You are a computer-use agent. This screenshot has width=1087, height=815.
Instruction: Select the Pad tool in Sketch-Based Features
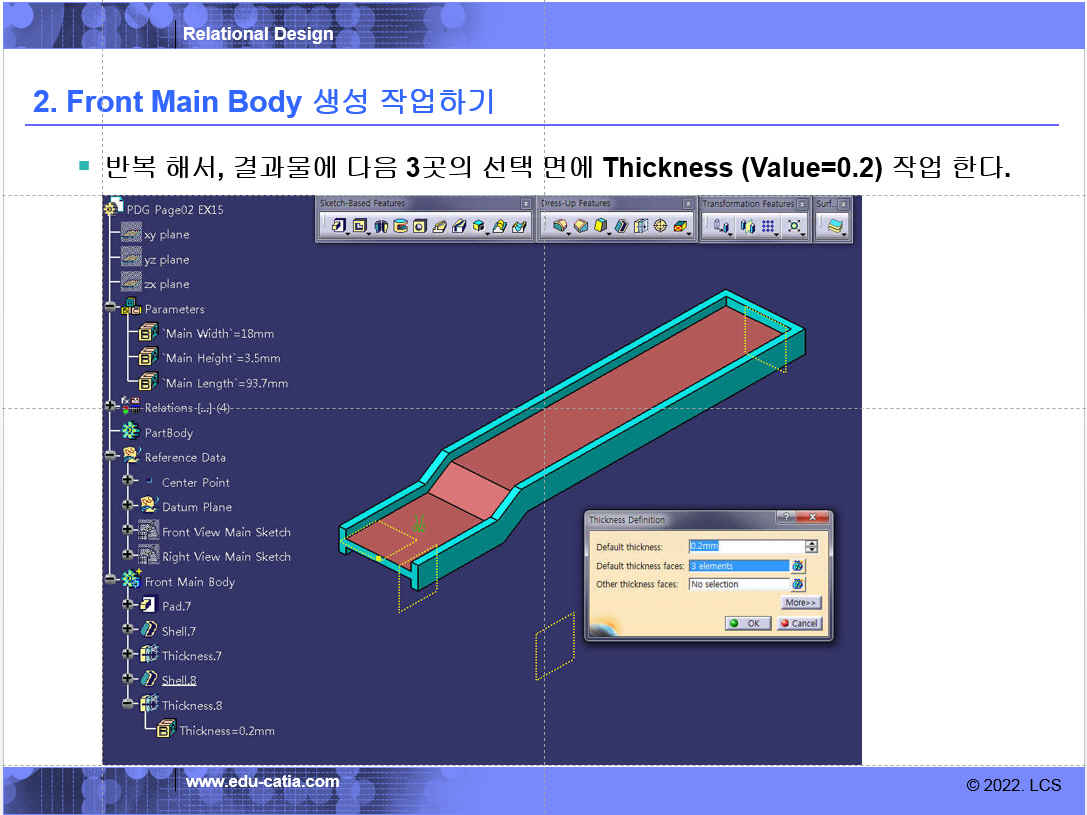click(338, 227)
